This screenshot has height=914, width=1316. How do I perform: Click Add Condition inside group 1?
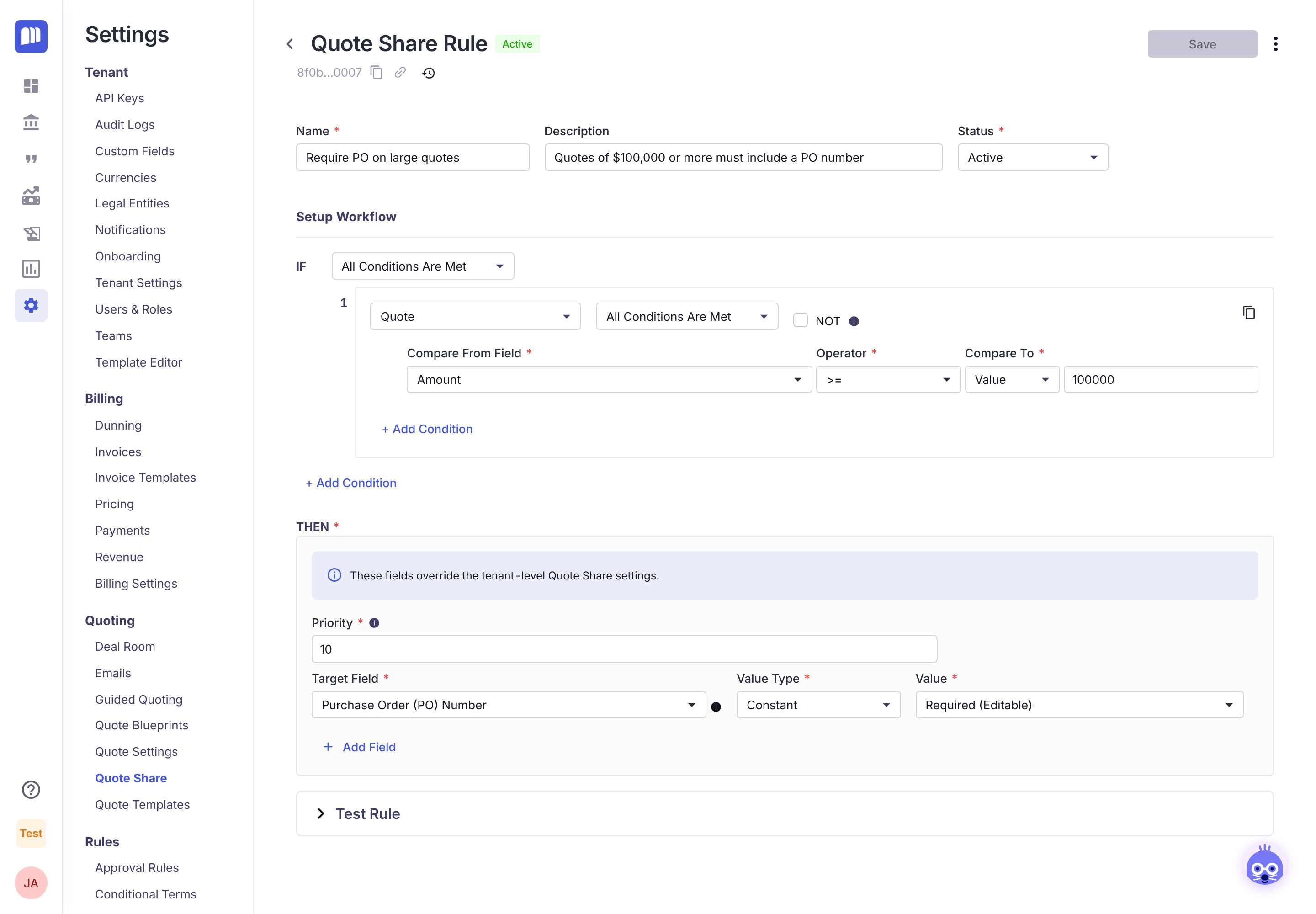coord(427,429)
